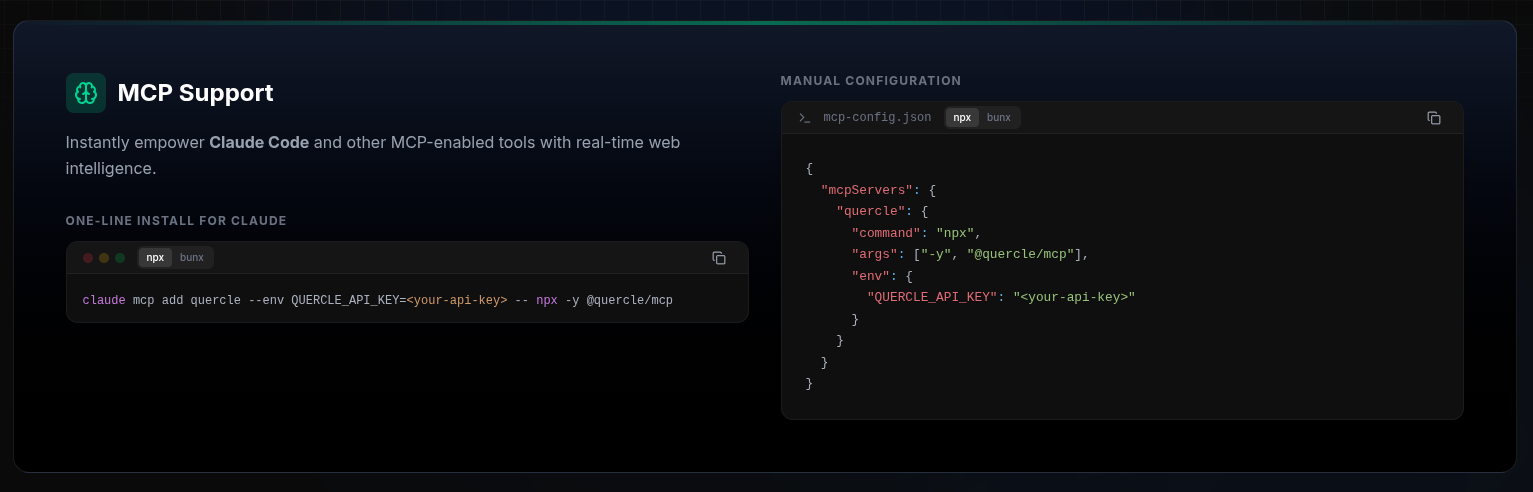The width and height of the screenshot is (1533, 492).
Task: Click the "@quercle/mcp" value in the JSON
Action: [1020, 255]
